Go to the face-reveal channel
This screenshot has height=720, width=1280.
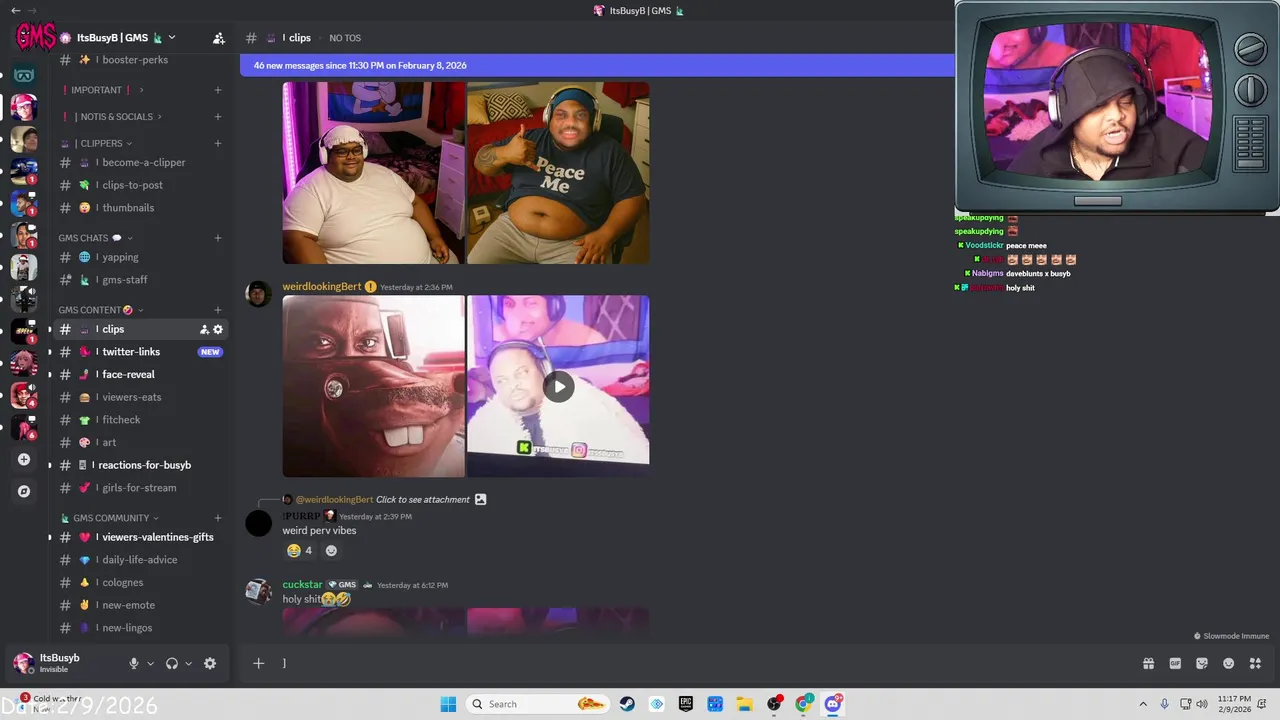(x=140, y=374)
